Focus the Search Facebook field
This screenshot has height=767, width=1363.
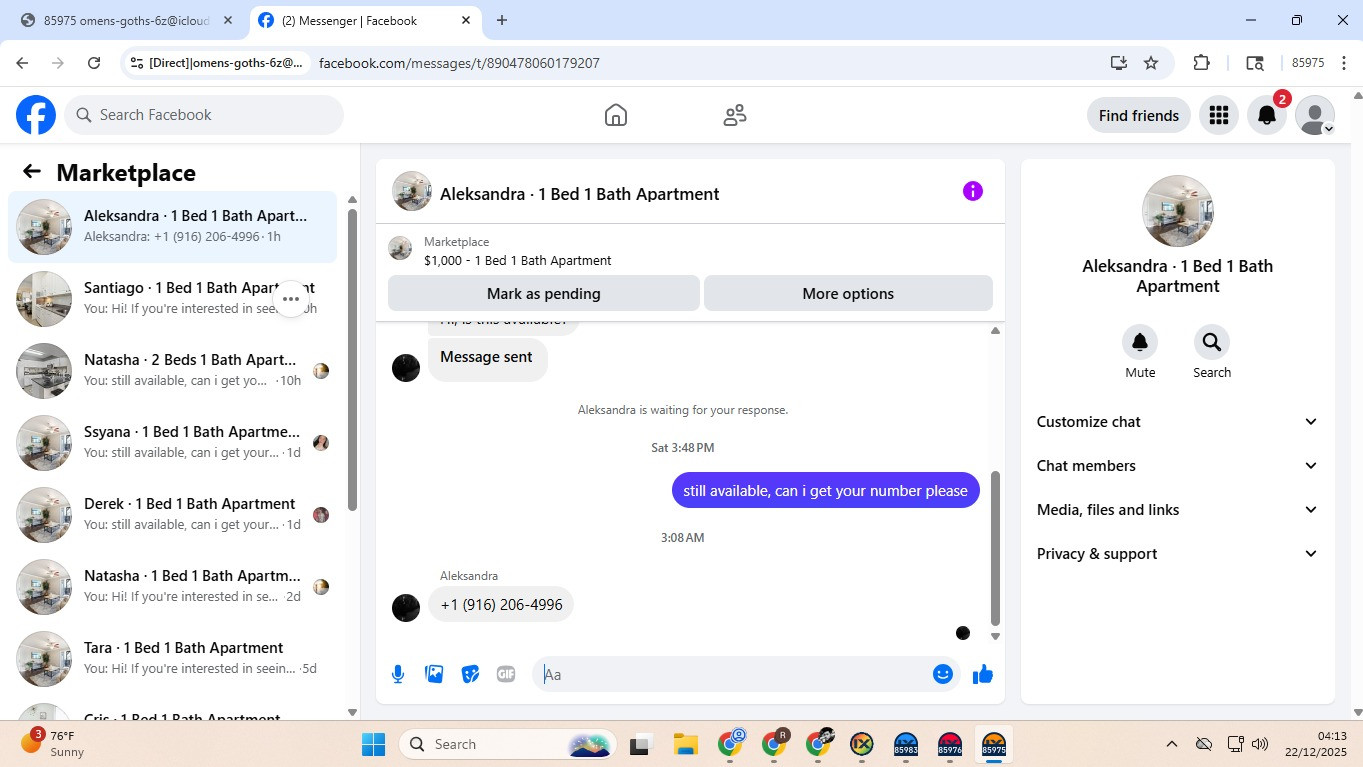point(204,115)
